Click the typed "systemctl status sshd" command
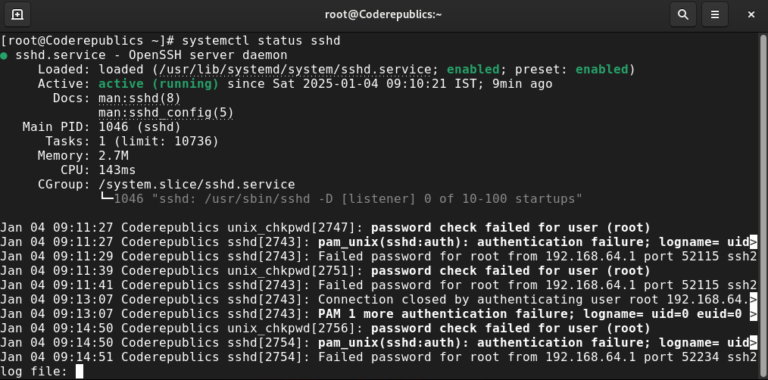 pyautogui.click(x=261, y=41)
